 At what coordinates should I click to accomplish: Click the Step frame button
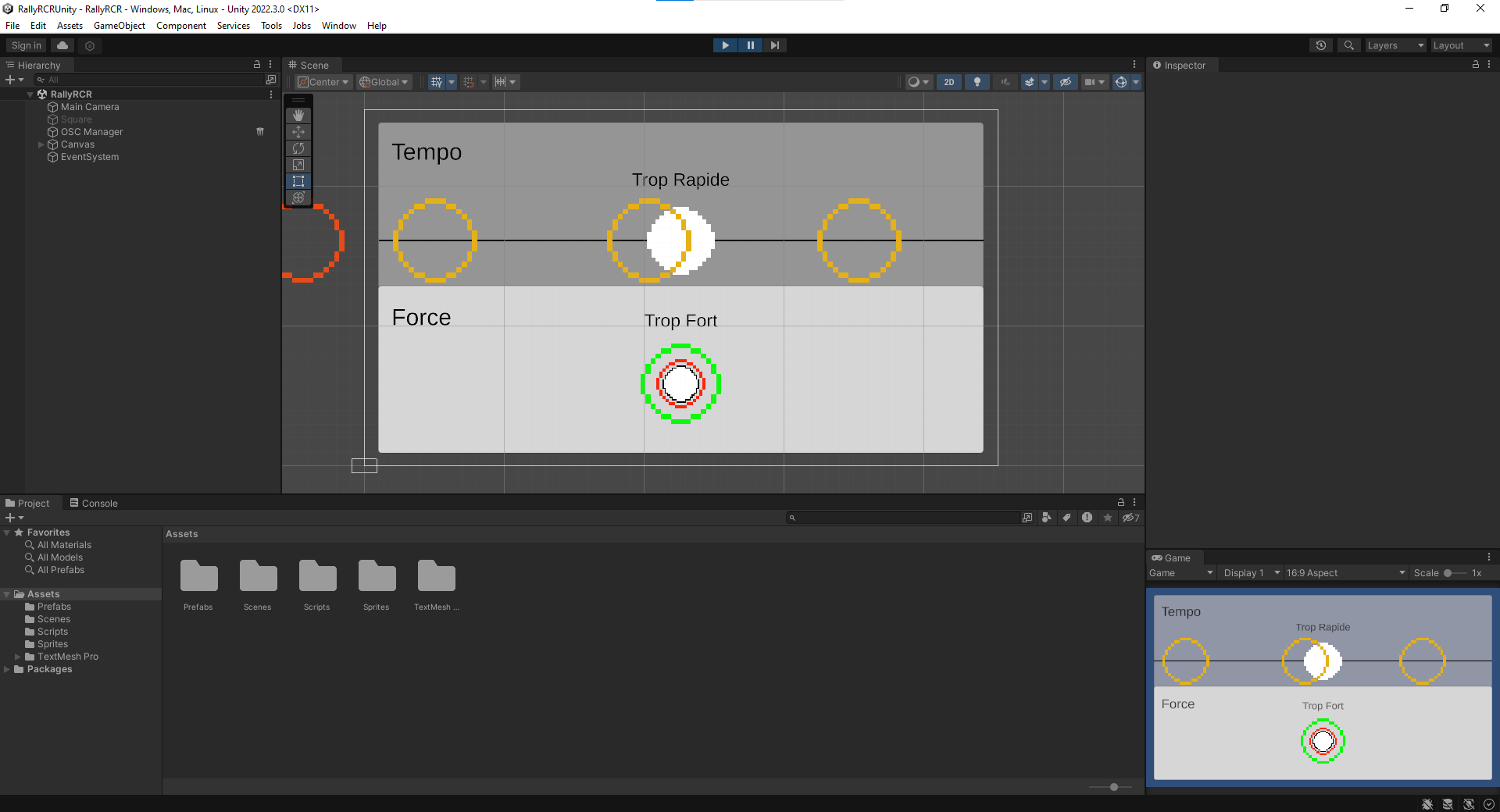[774, 45]
